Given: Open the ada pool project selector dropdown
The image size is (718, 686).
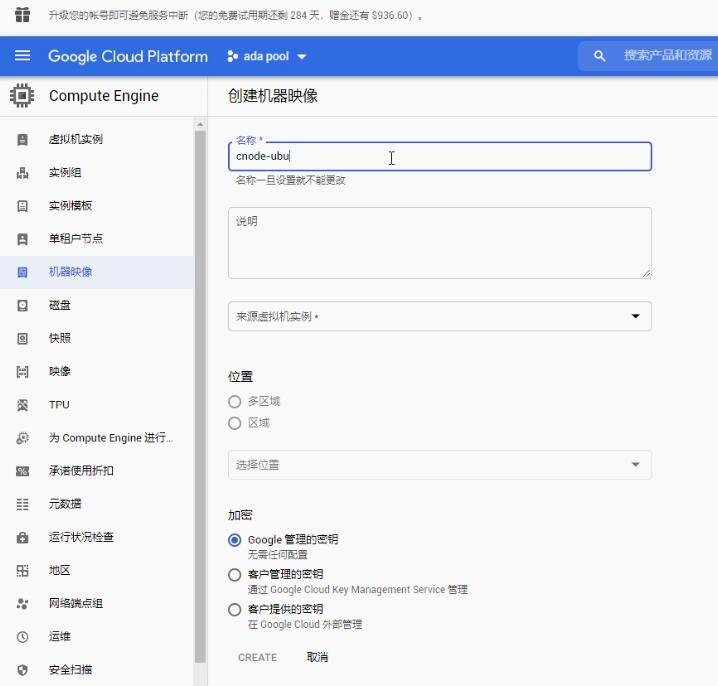Looking at the screenshot, I should [x=267, y=56].
